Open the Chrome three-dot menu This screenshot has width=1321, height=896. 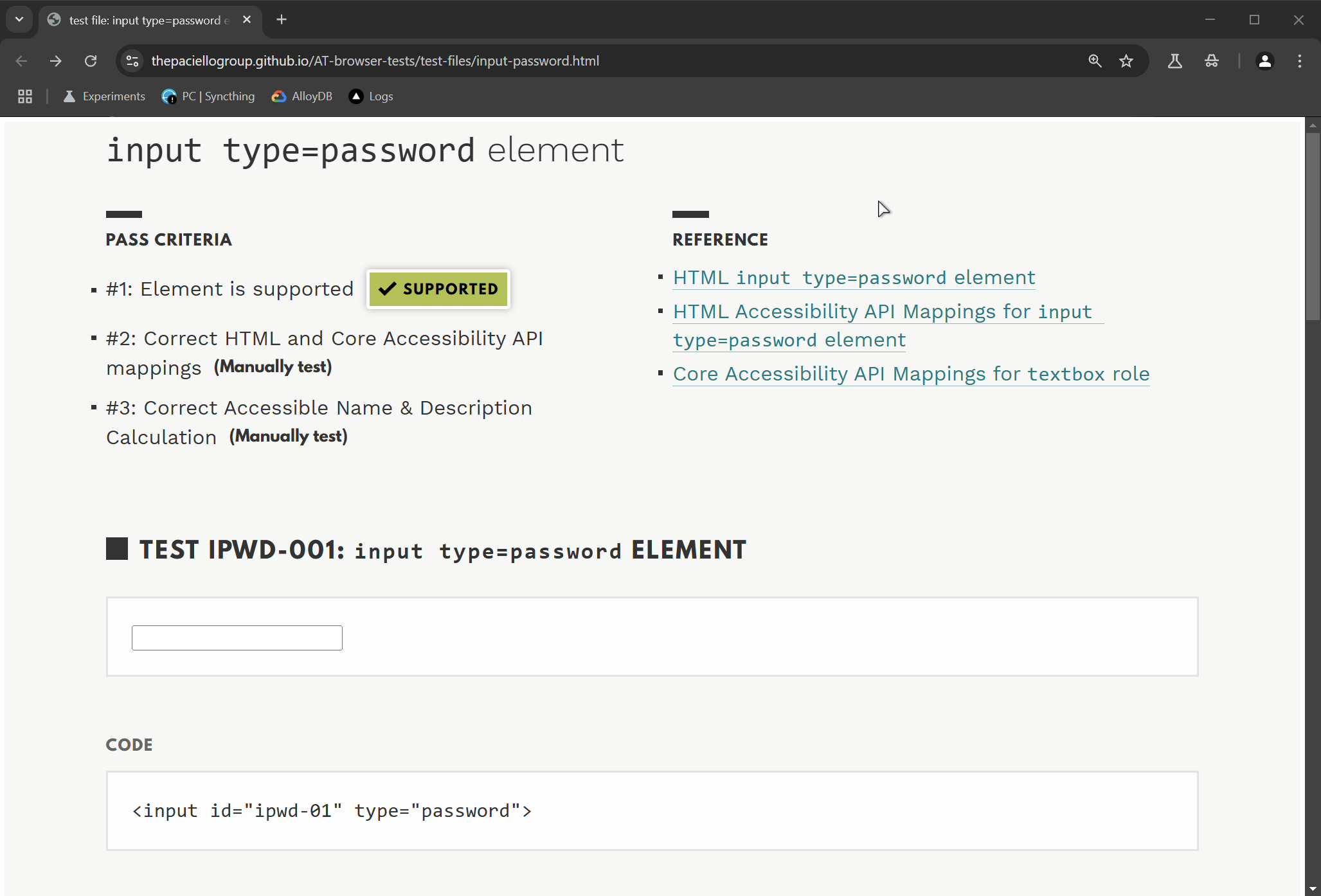1300,61
